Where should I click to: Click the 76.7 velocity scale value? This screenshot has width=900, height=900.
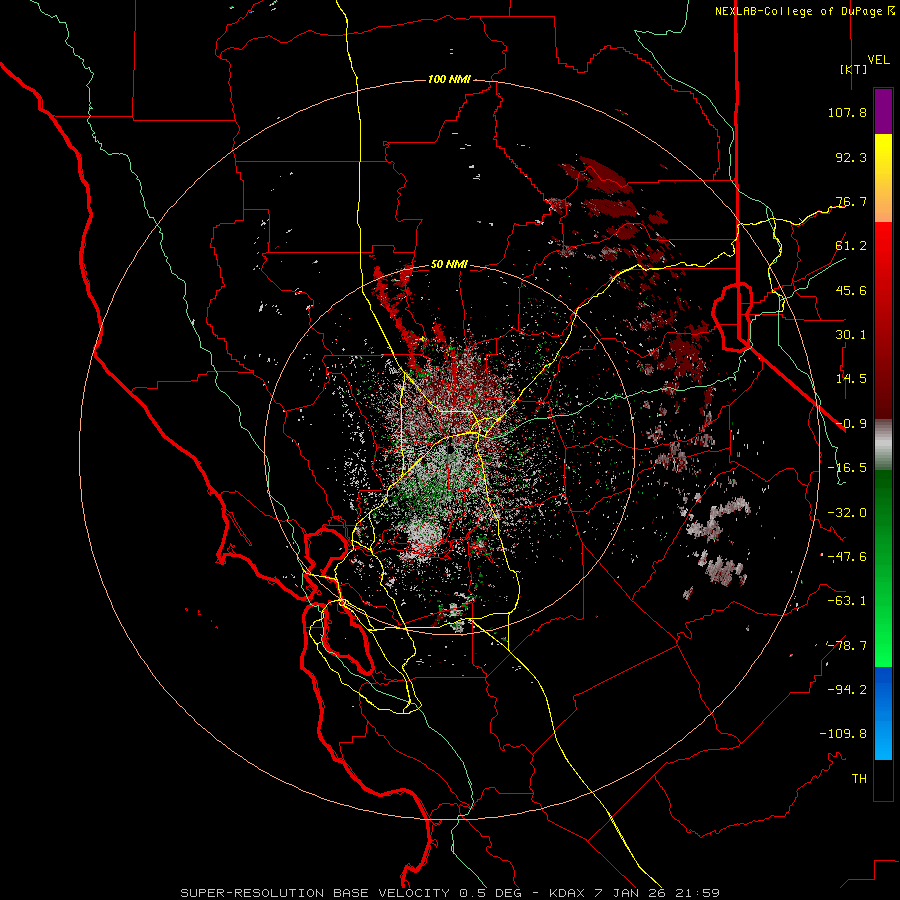coord(851,201)
